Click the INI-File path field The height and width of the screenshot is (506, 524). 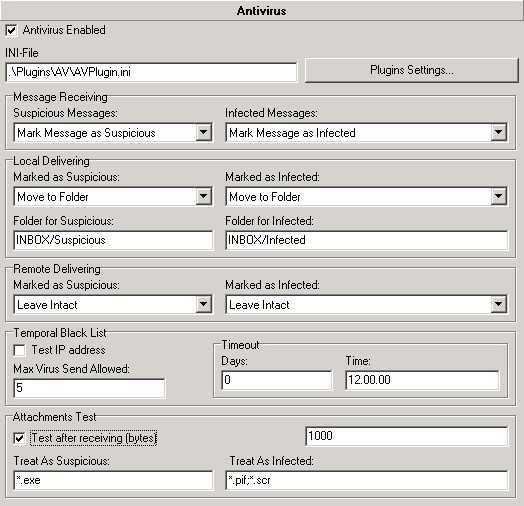pyautogui.click(x=151, y=72)
